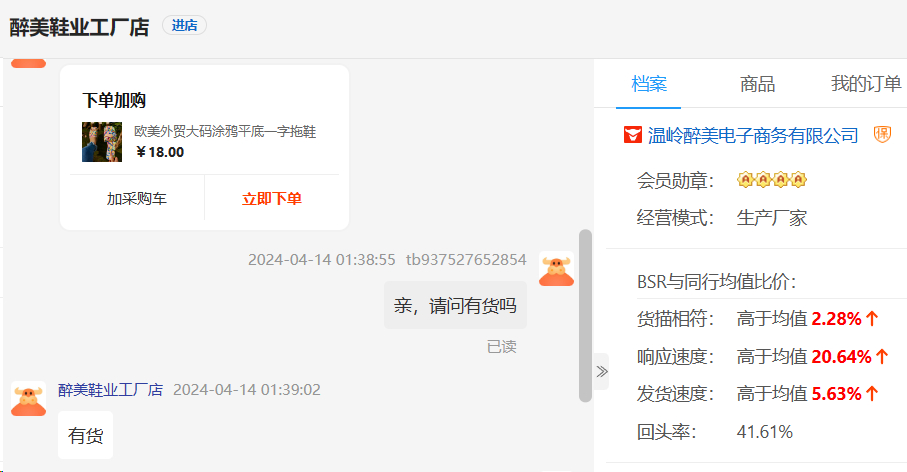Click the member medal stars
The width and height of the screenshot is (907, 472).
(772, 180)
